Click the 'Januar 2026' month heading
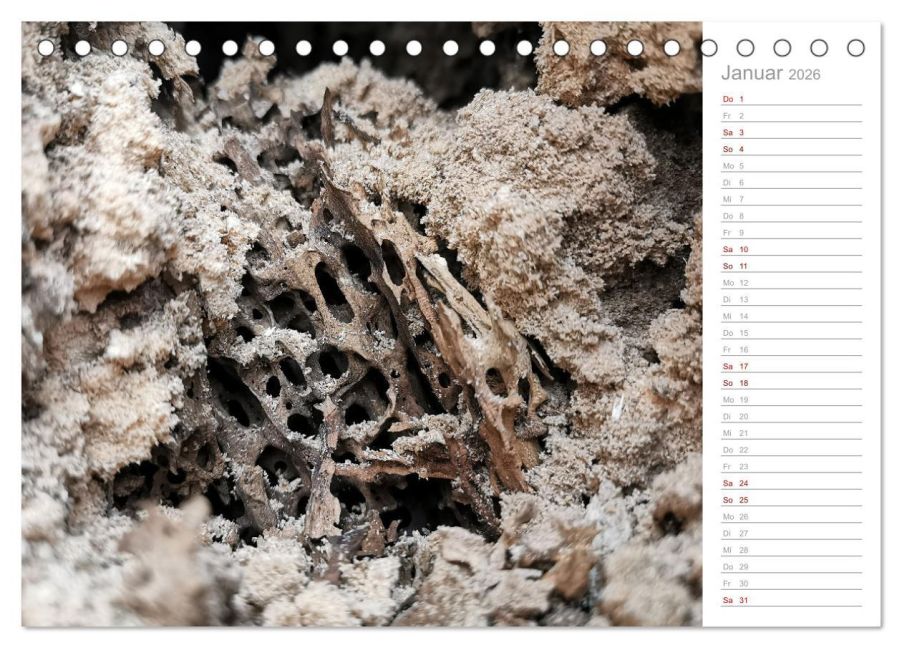902x648 pixels. pos(770,73)
